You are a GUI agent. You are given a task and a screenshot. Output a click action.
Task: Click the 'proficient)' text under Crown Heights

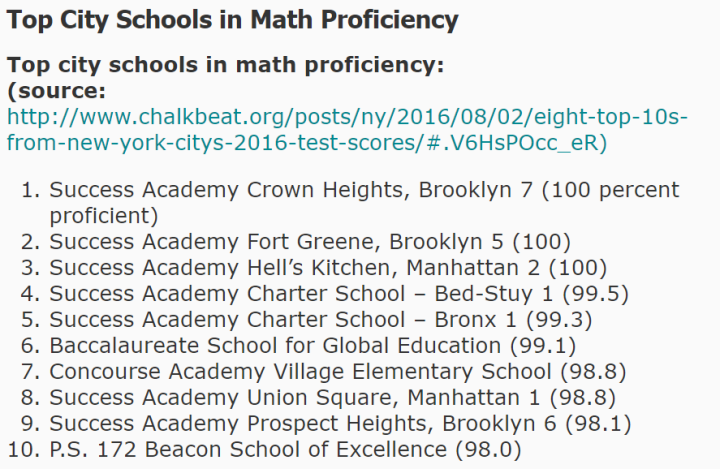coord(103,216)
